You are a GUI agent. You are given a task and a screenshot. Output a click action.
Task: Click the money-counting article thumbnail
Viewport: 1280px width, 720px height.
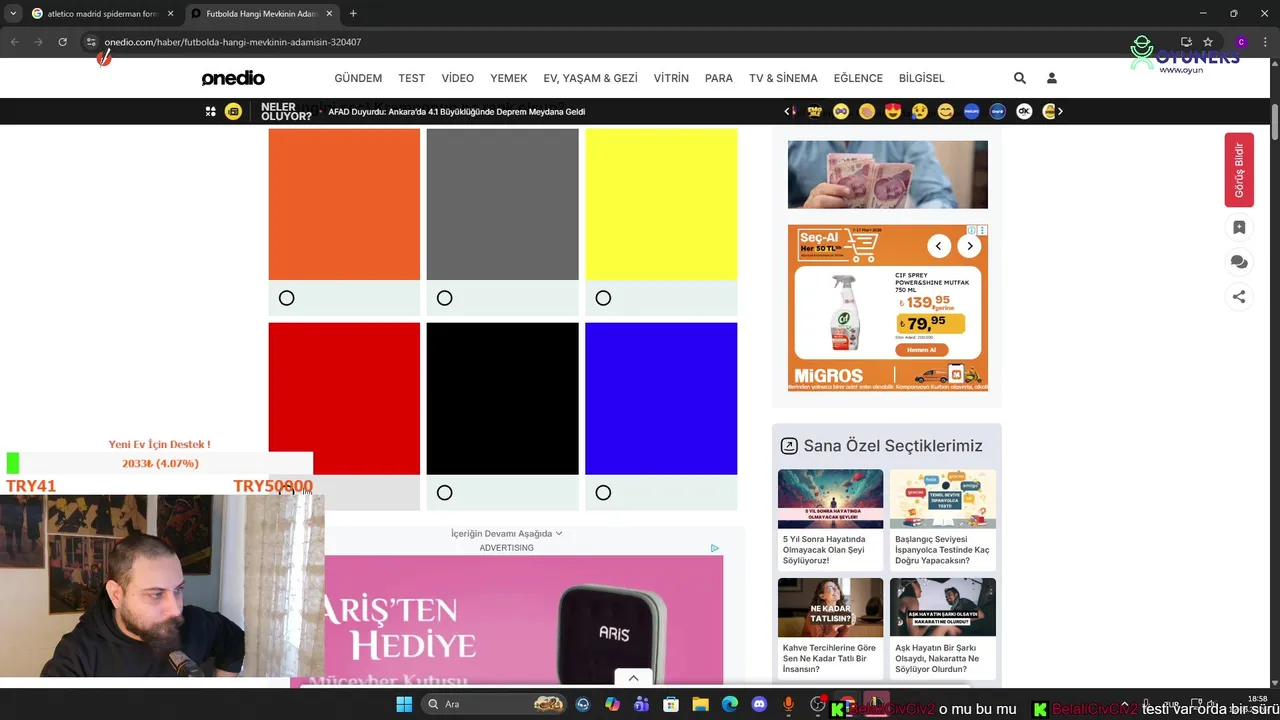tap(888, 174)
